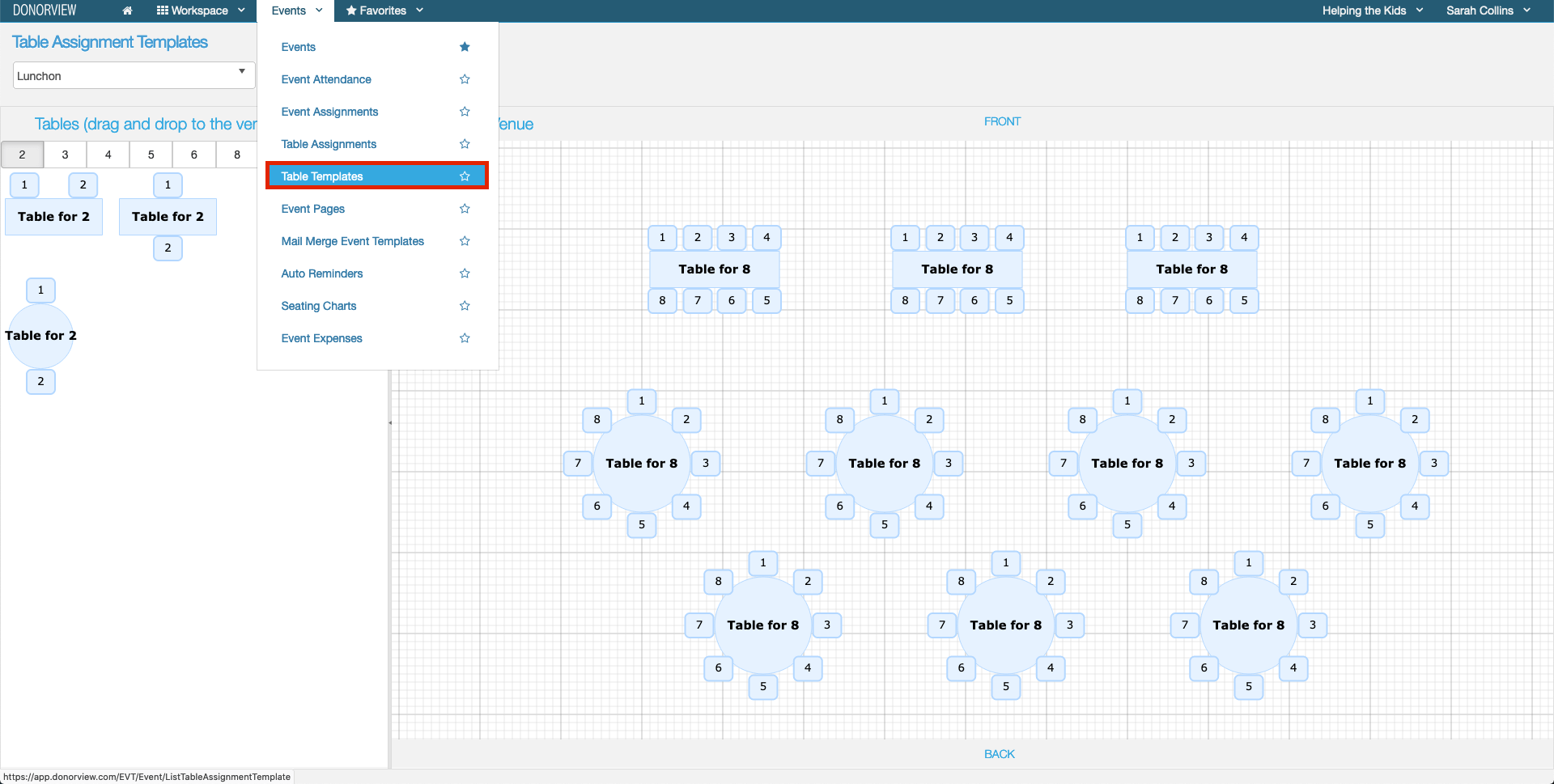Open Events menu entry
The image size is (1554, 784).
pyautogui.click(x=298, y=47)
